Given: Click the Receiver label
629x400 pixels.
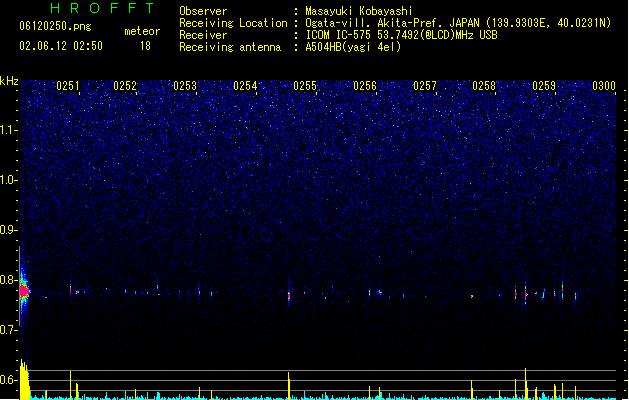Looking at the screenshot, I should (203, 35).
